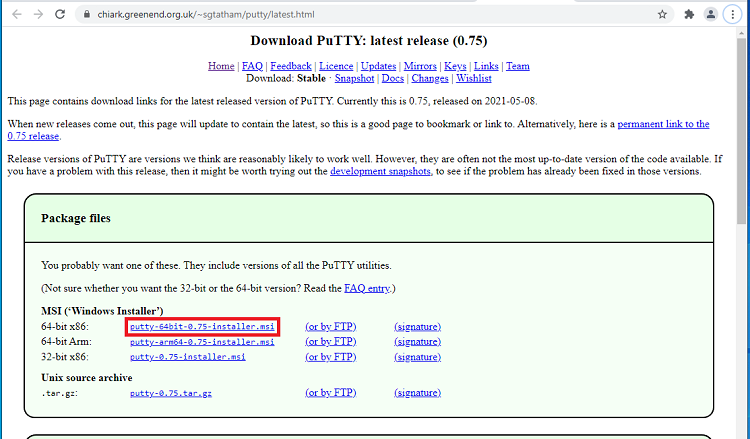Click the '.tar.gz:' row label

click(60, 394)
